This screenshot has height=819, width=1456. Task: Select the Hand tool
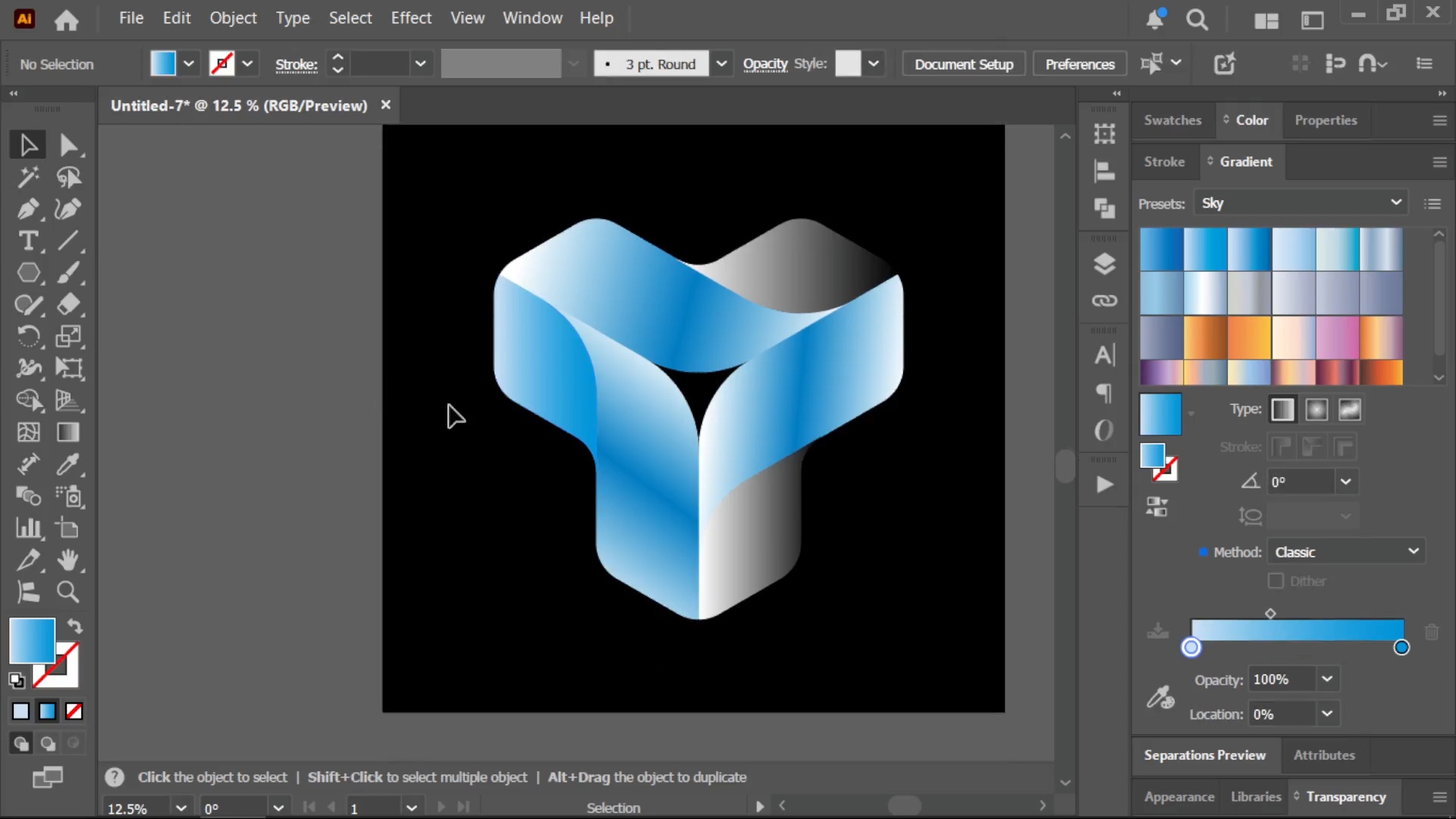point(68,560)
